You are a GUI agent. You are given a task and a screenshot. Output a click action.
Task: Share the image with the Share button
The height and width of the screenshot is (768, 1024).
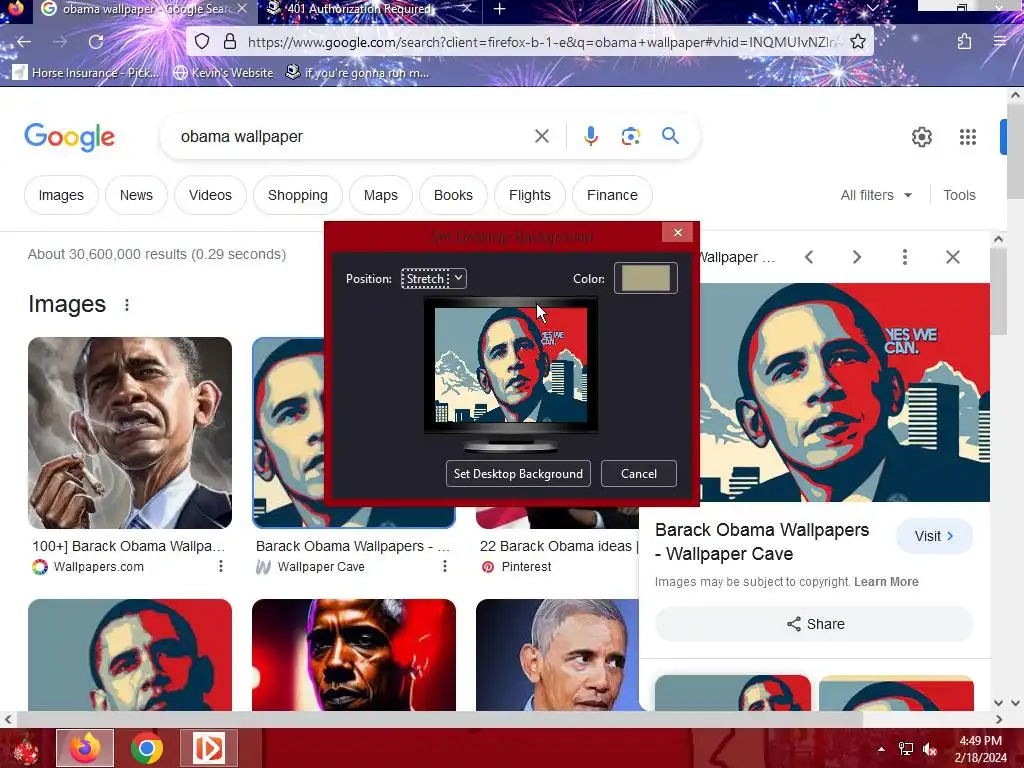(815, 624)
